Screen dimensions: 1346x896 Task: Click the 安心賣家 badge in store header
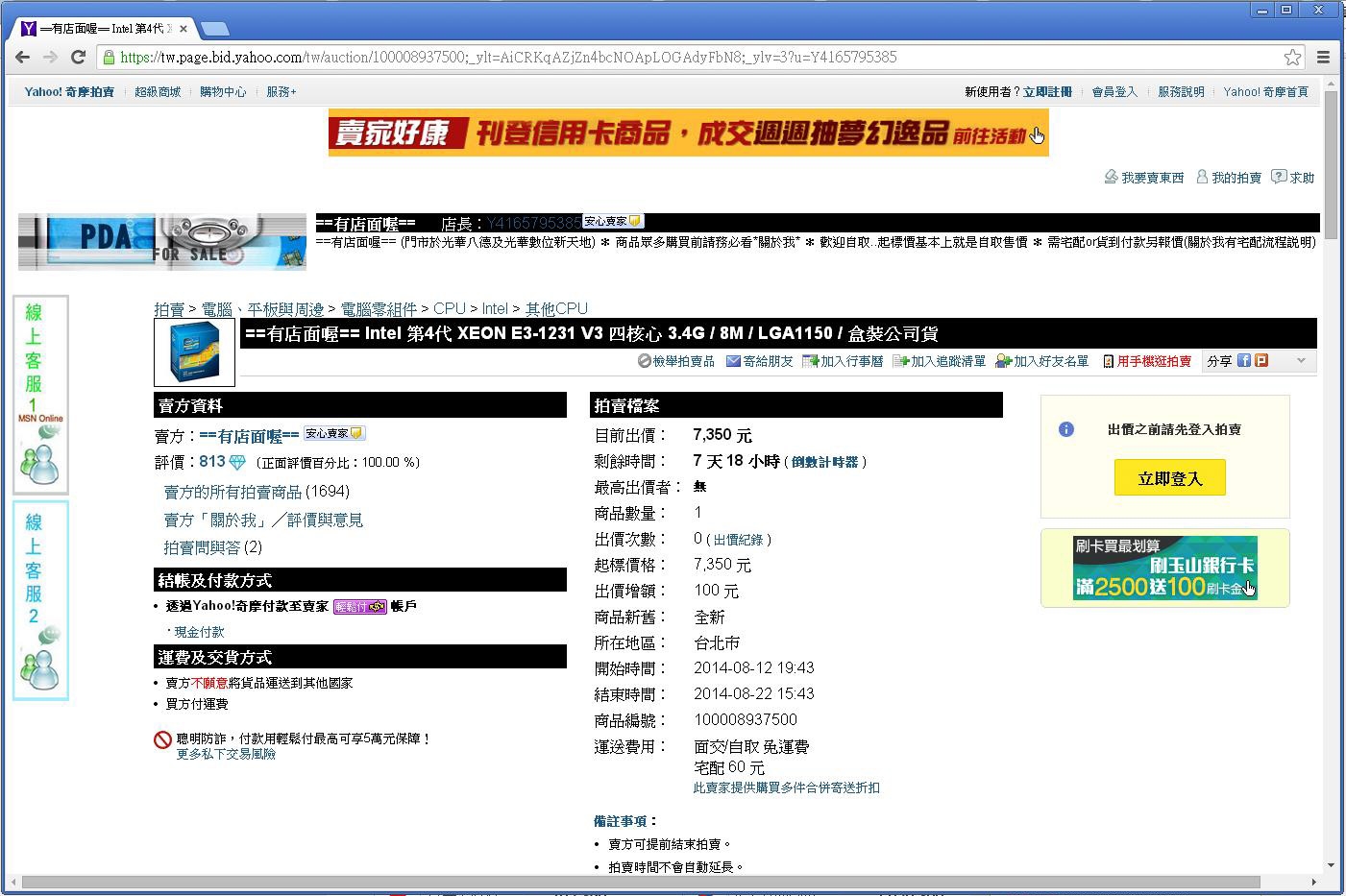pyautogui.click(x=613, y=221)
